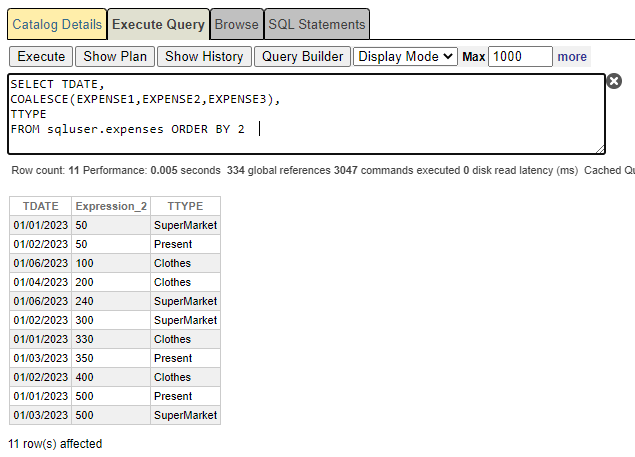Click the Expression_2 column header

(x=111, y=206)
